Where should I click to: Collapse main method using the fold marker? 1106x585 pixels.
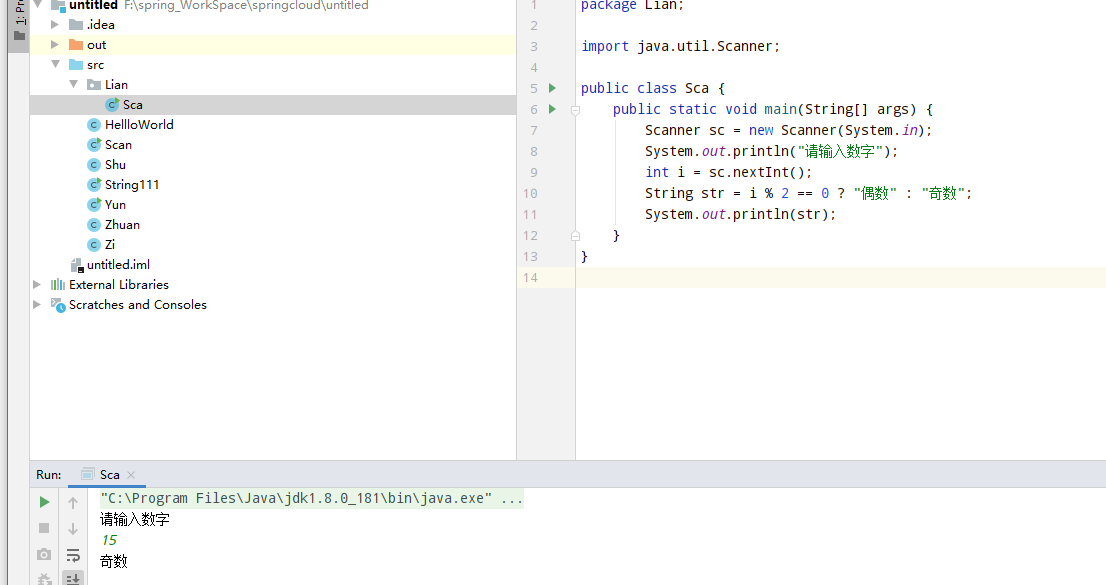point(575,110)
